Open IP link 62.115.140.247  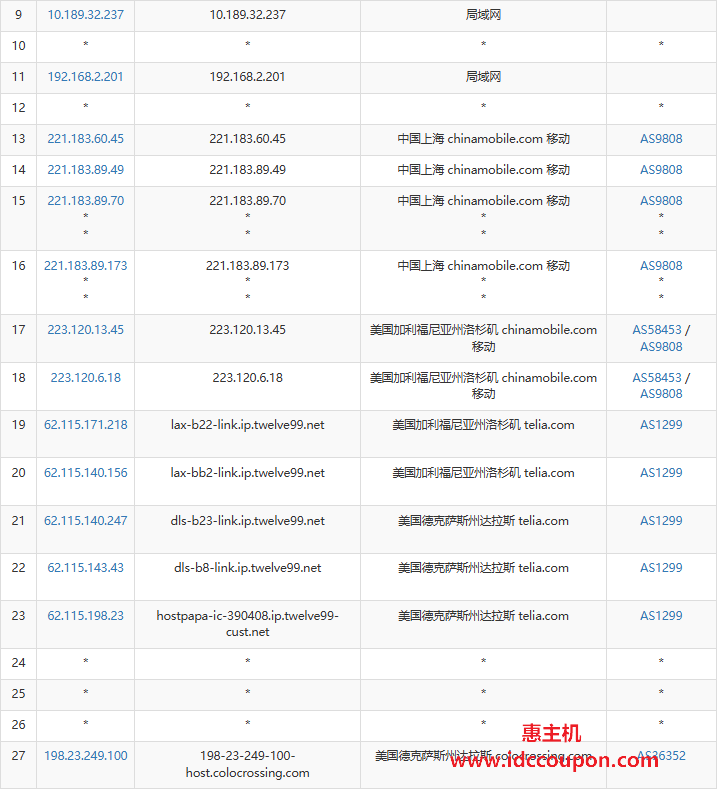86,520
